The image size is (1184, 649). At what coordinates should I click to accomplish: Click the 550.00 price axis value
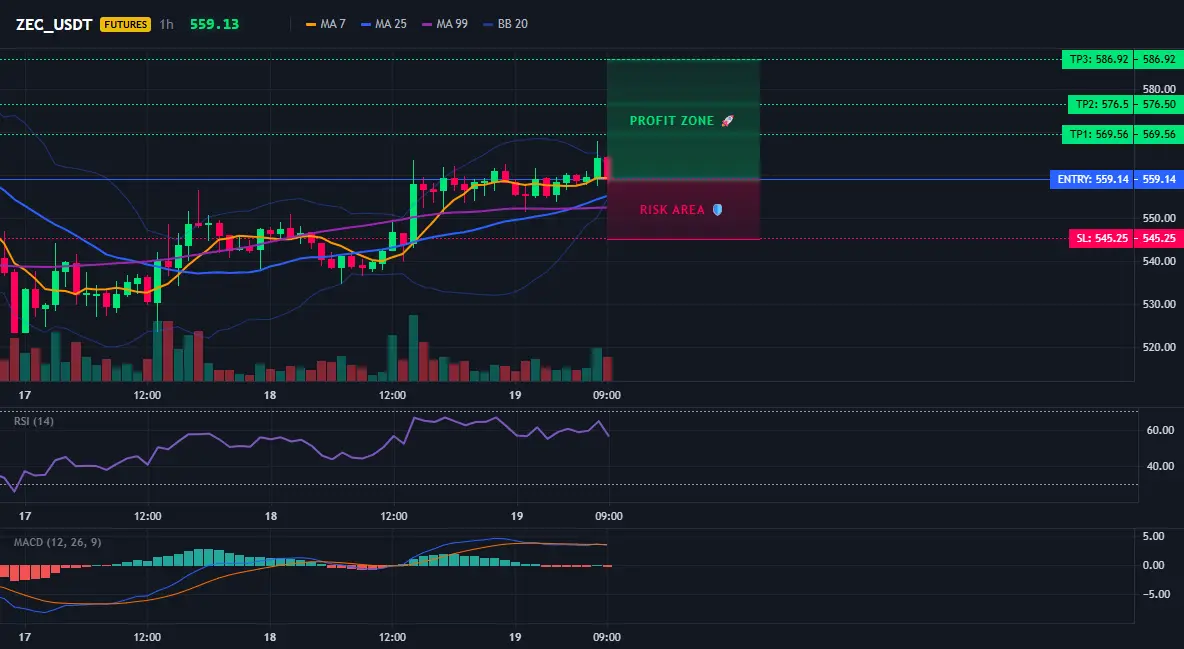[1159, 218]
